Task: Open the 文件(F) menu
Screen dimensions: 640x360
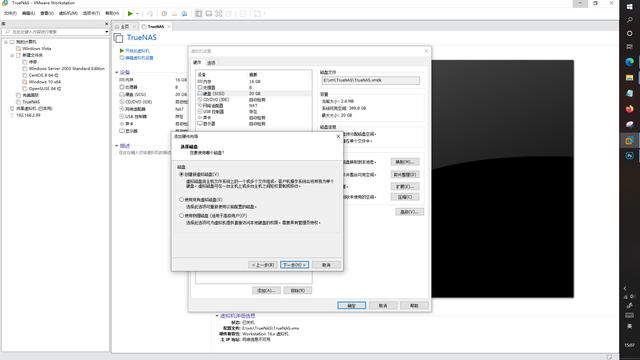Action: (10, 13)
